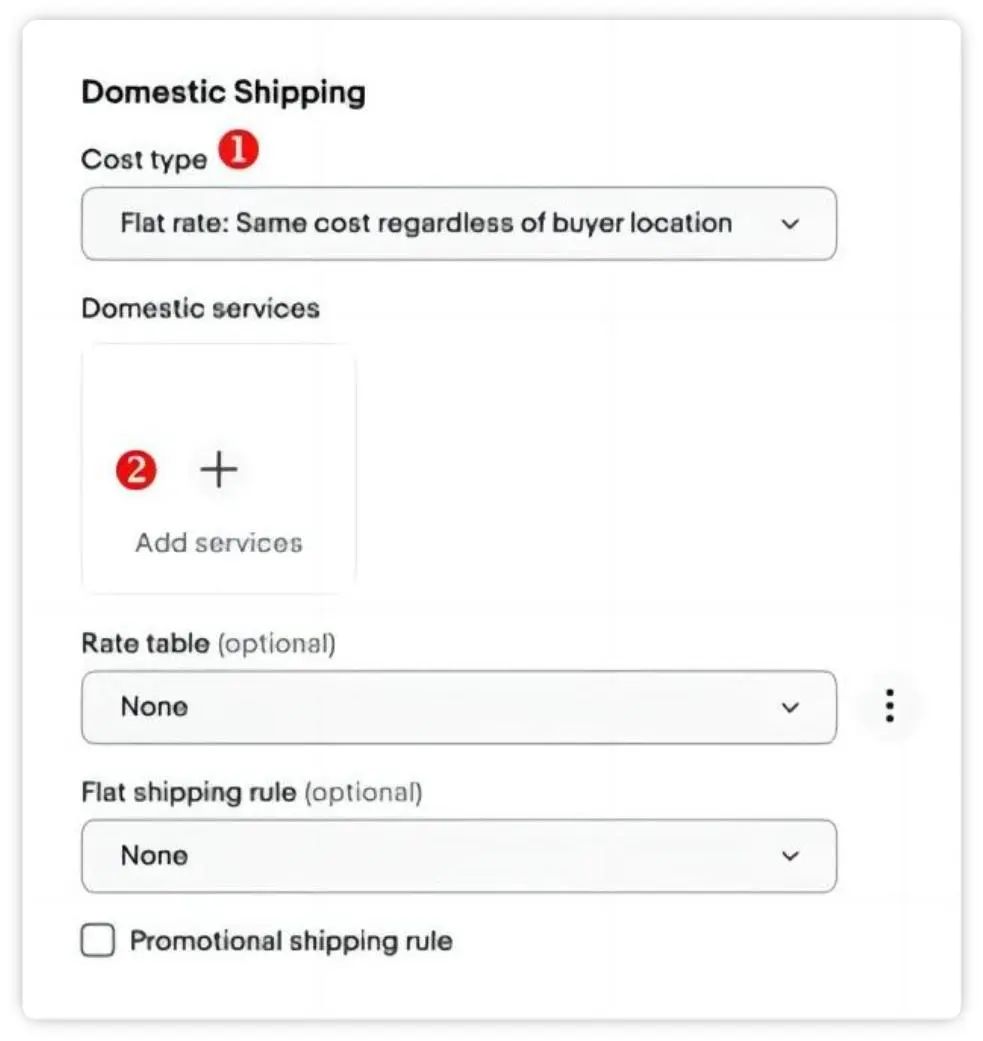Click the chevron on Flat shipping rule selector
Screen dimensions: 983x1041
791,856
